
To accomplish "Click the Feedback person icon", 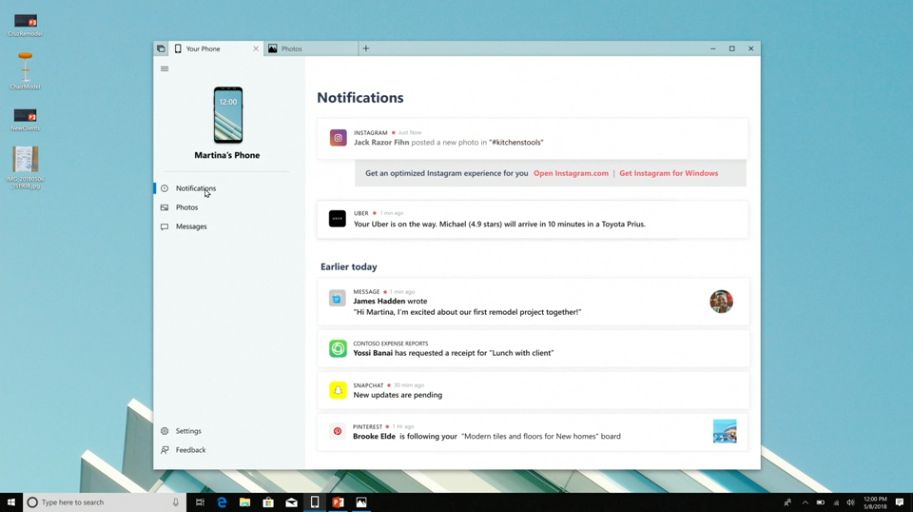I will tap(165, 450).
